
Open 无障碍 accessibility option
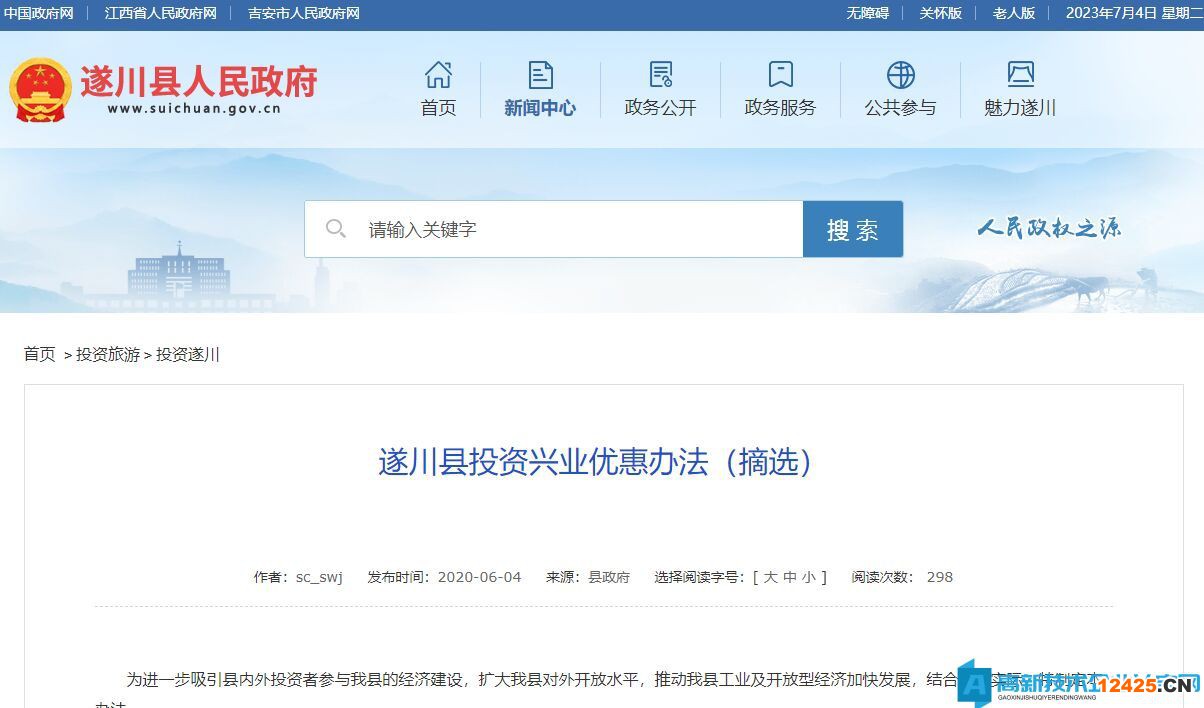(866, 13)
